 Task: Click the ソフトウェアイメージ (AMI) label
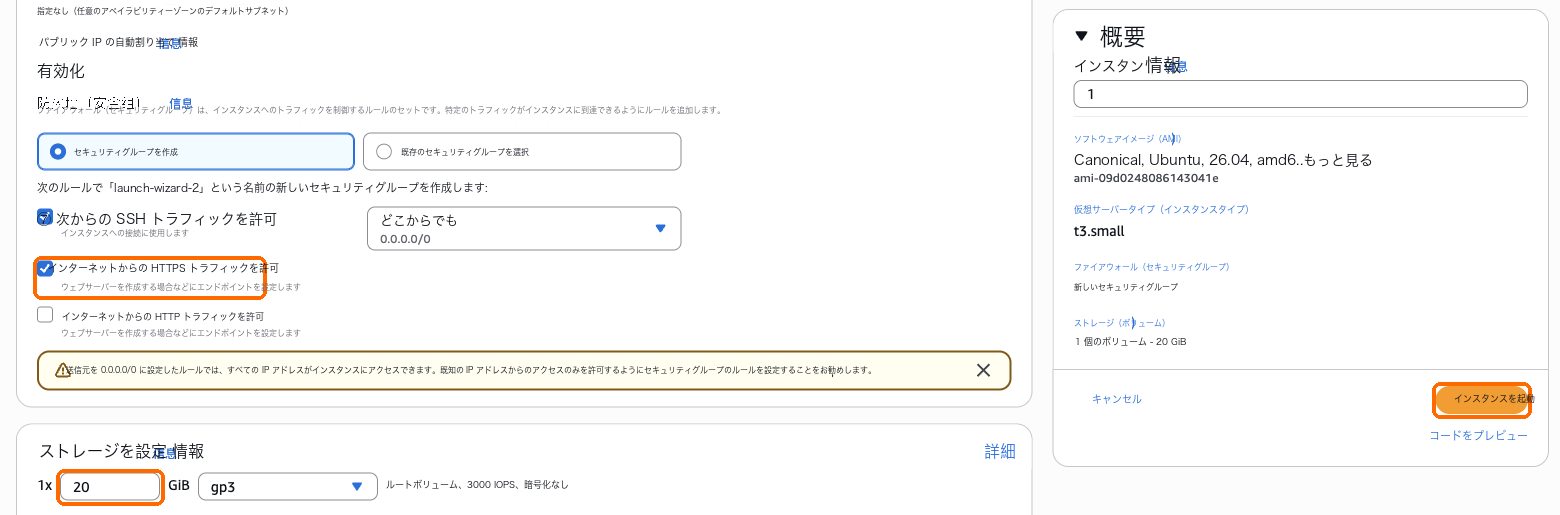1127,139
